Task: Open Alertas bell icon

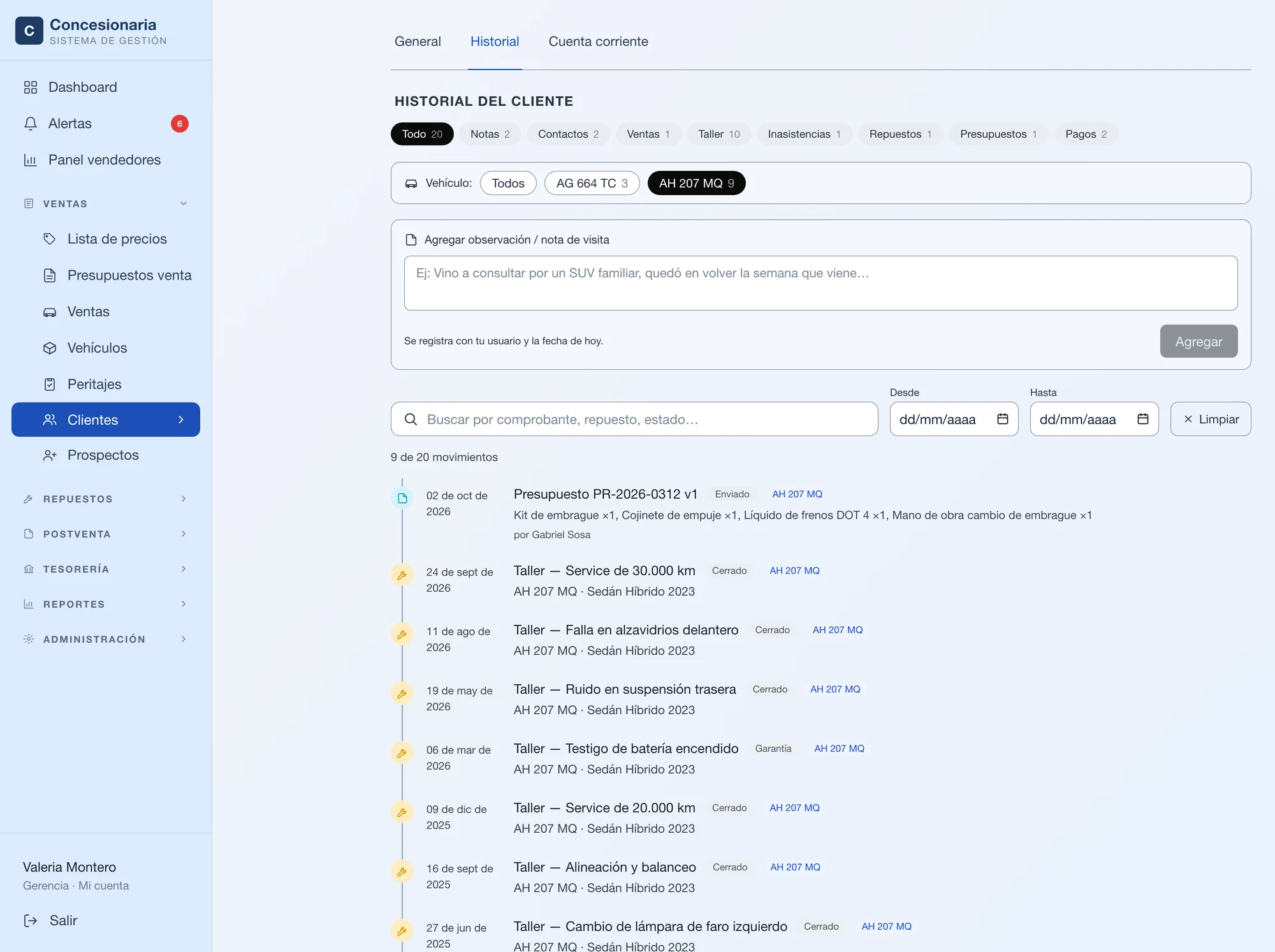Action: tap(31, 124)
